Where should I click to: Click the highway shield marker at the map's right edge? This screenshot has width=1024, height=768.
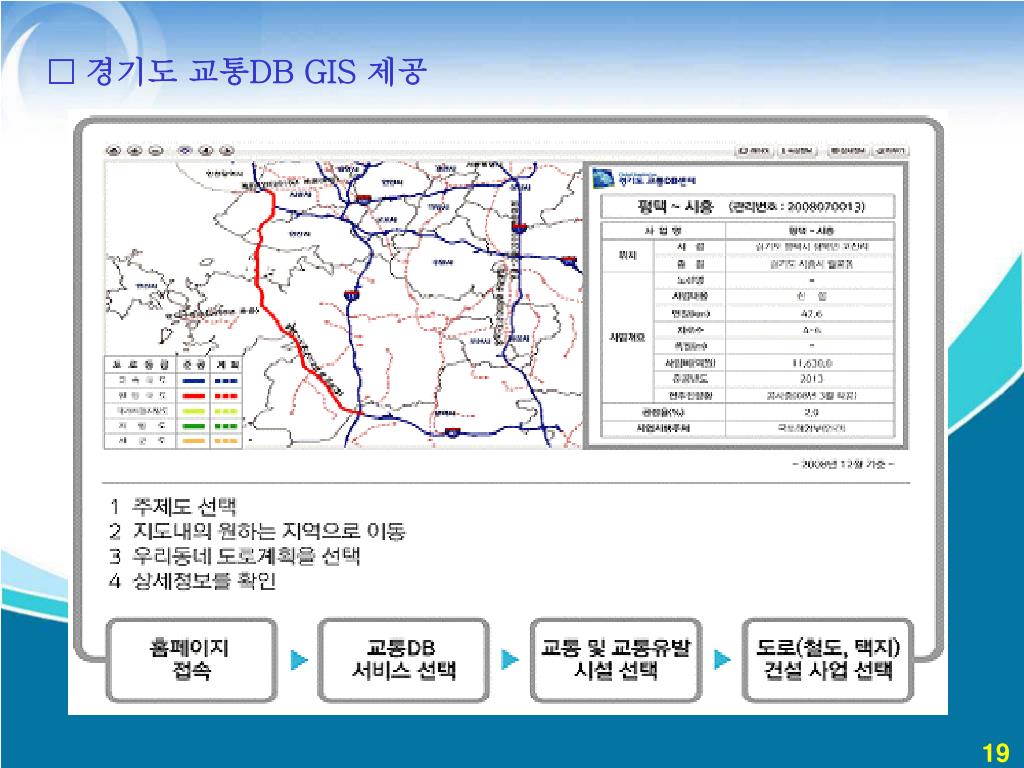click(x=569, y=261)
